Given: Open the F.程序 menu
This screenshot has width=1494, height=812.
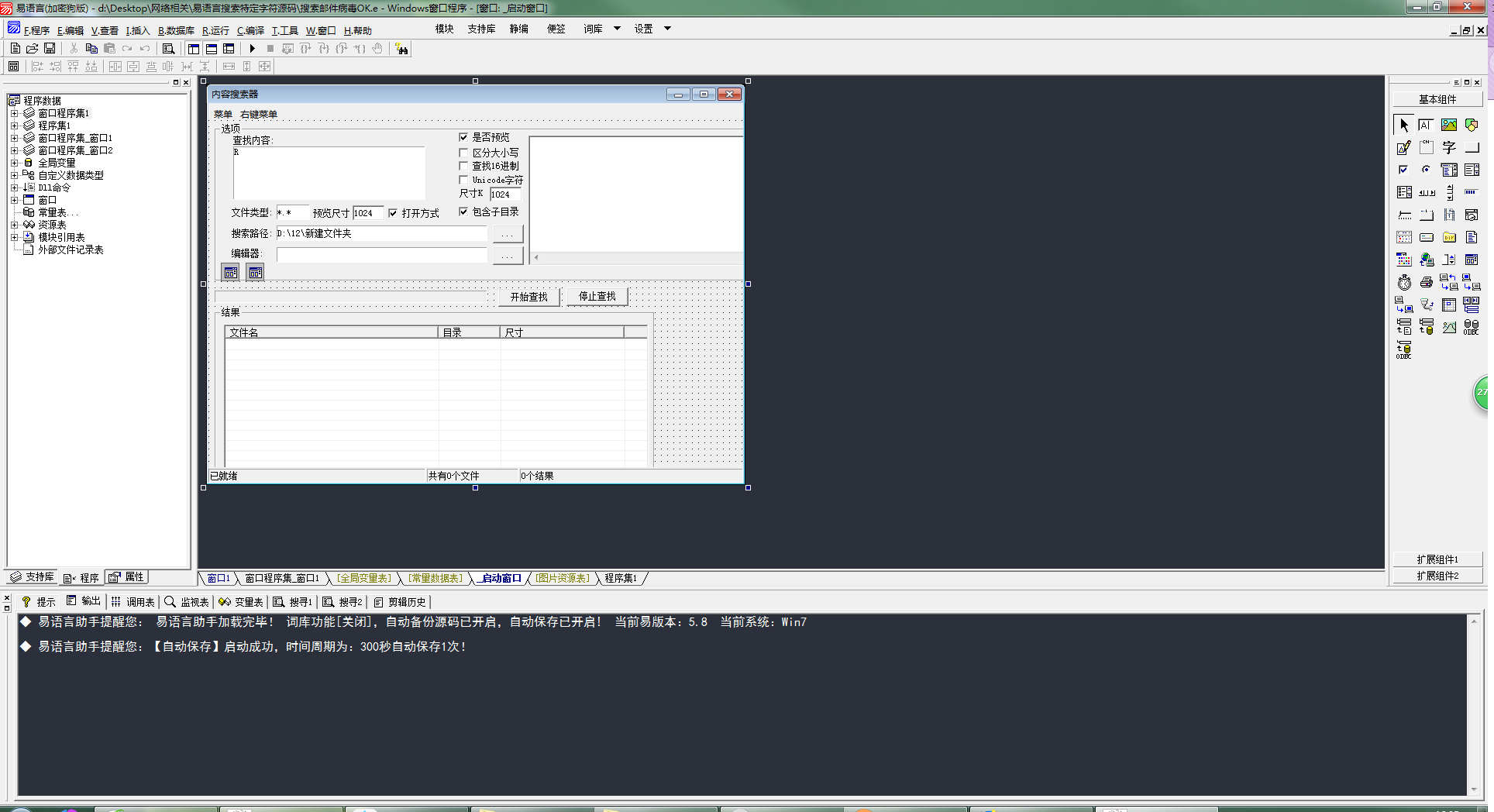Looking at the screenshot, I should click(x=36, y=30).
